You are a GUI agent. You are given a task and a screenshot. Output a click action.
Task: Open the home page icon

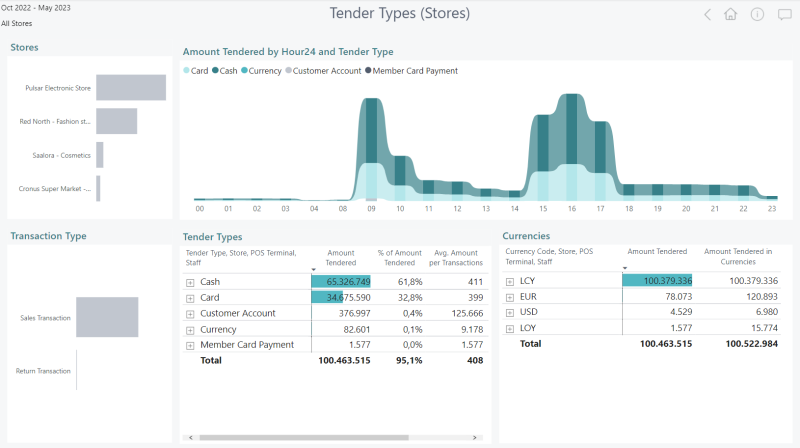coord(731,14)
